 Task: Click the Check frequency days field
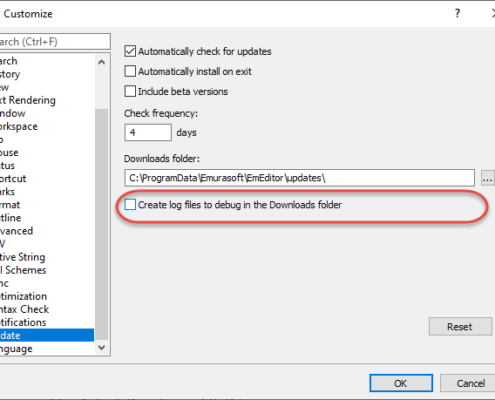click(x=148, y=133)
